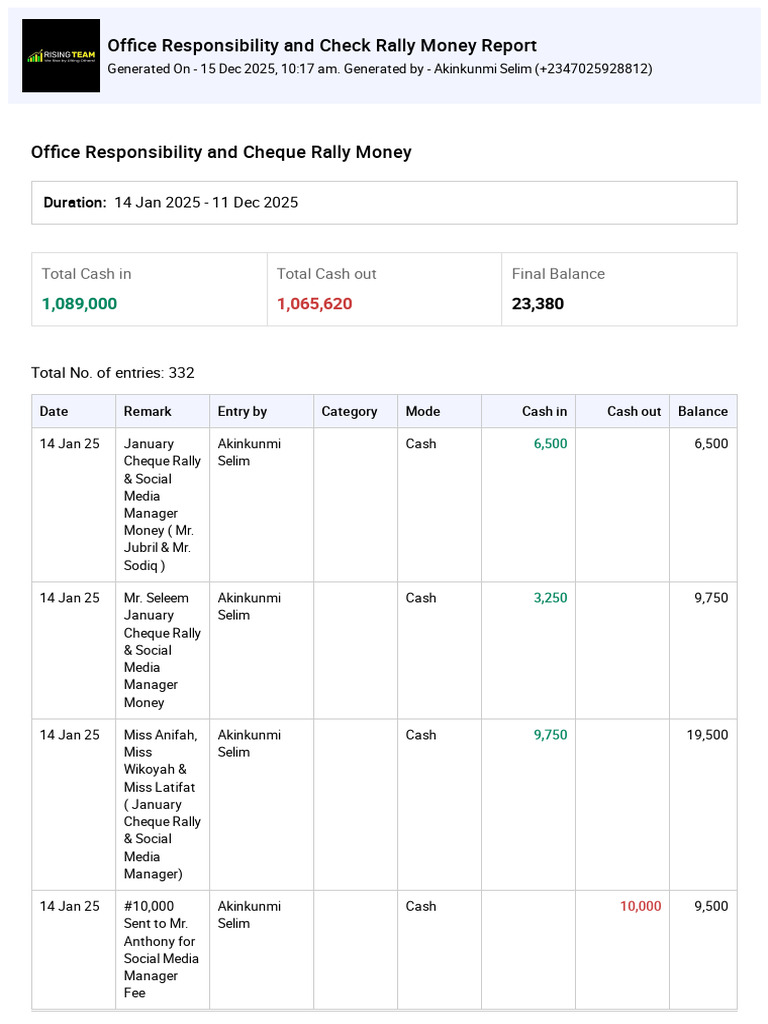Select the remark starting 'Mr. Seleem January'

162,650
